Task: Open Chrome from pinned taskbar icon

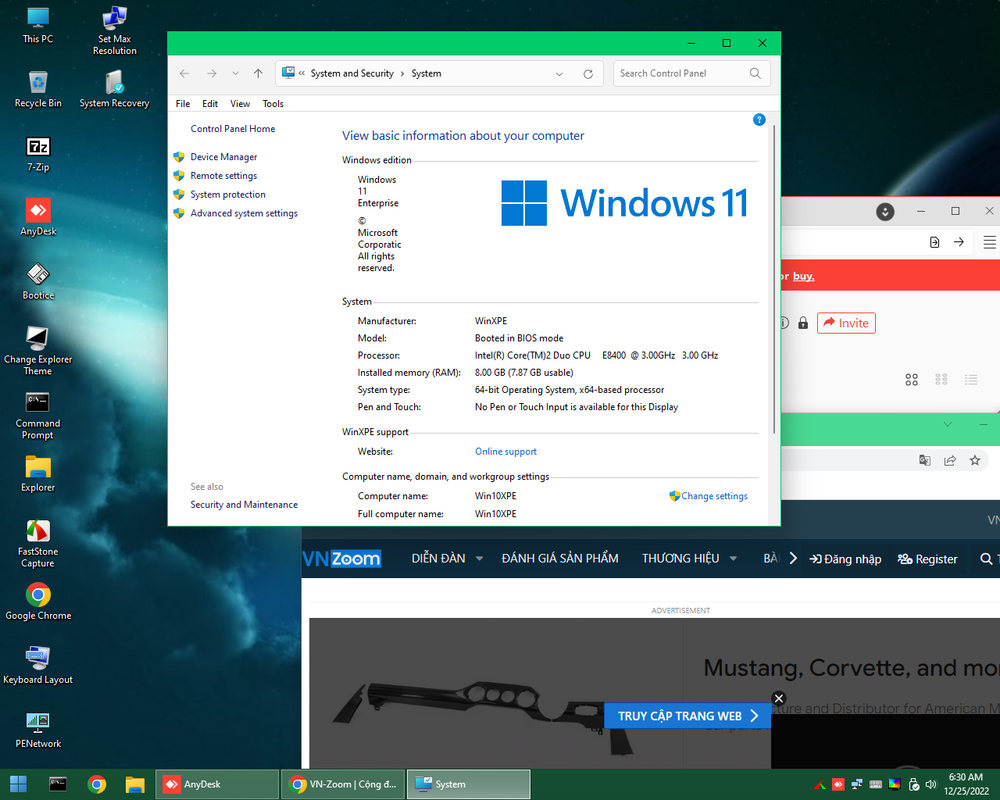Action: (97, 784)
